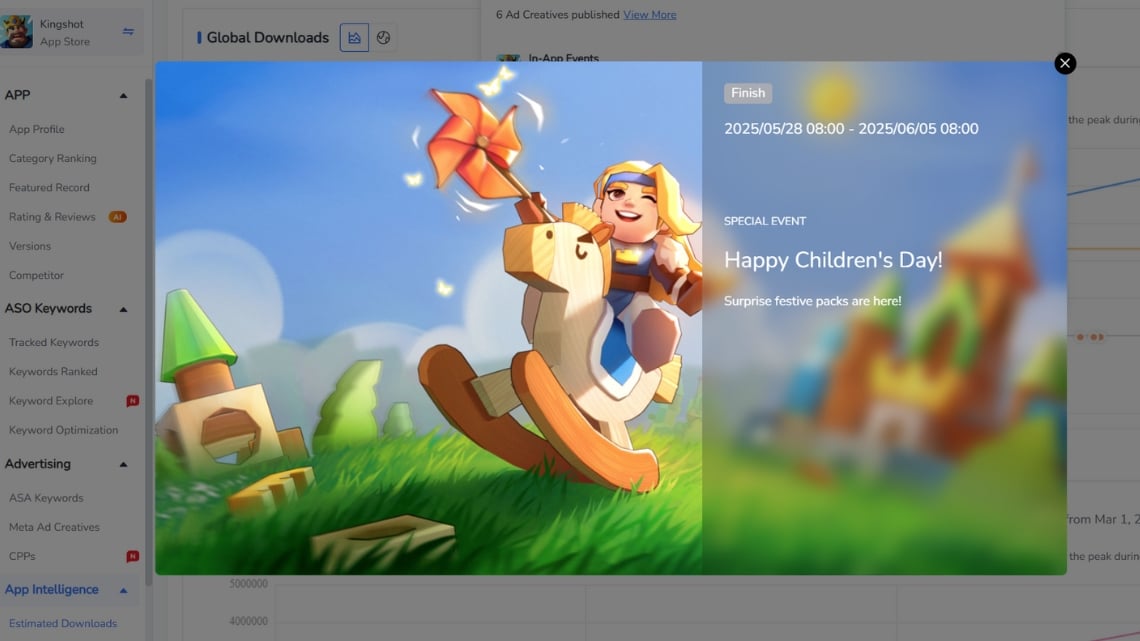The width and height of the screenshot is (1140, 641).
Task: Switch Global Downloads to chart view
Action: [x=354, y=38]
